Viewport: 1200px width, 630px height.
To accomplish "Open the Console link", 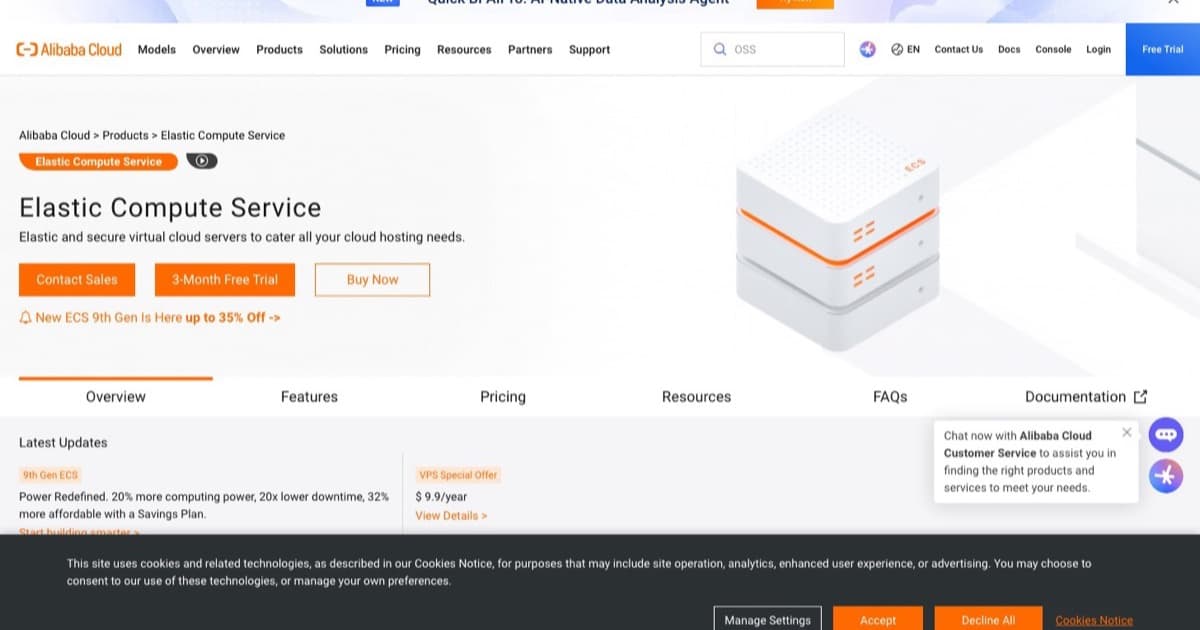I will [x=1053, y=49].
